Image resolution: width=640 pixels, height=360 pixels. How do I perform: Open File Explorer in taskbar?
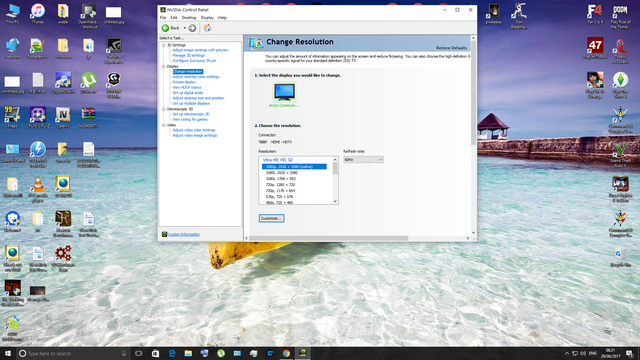188,353
